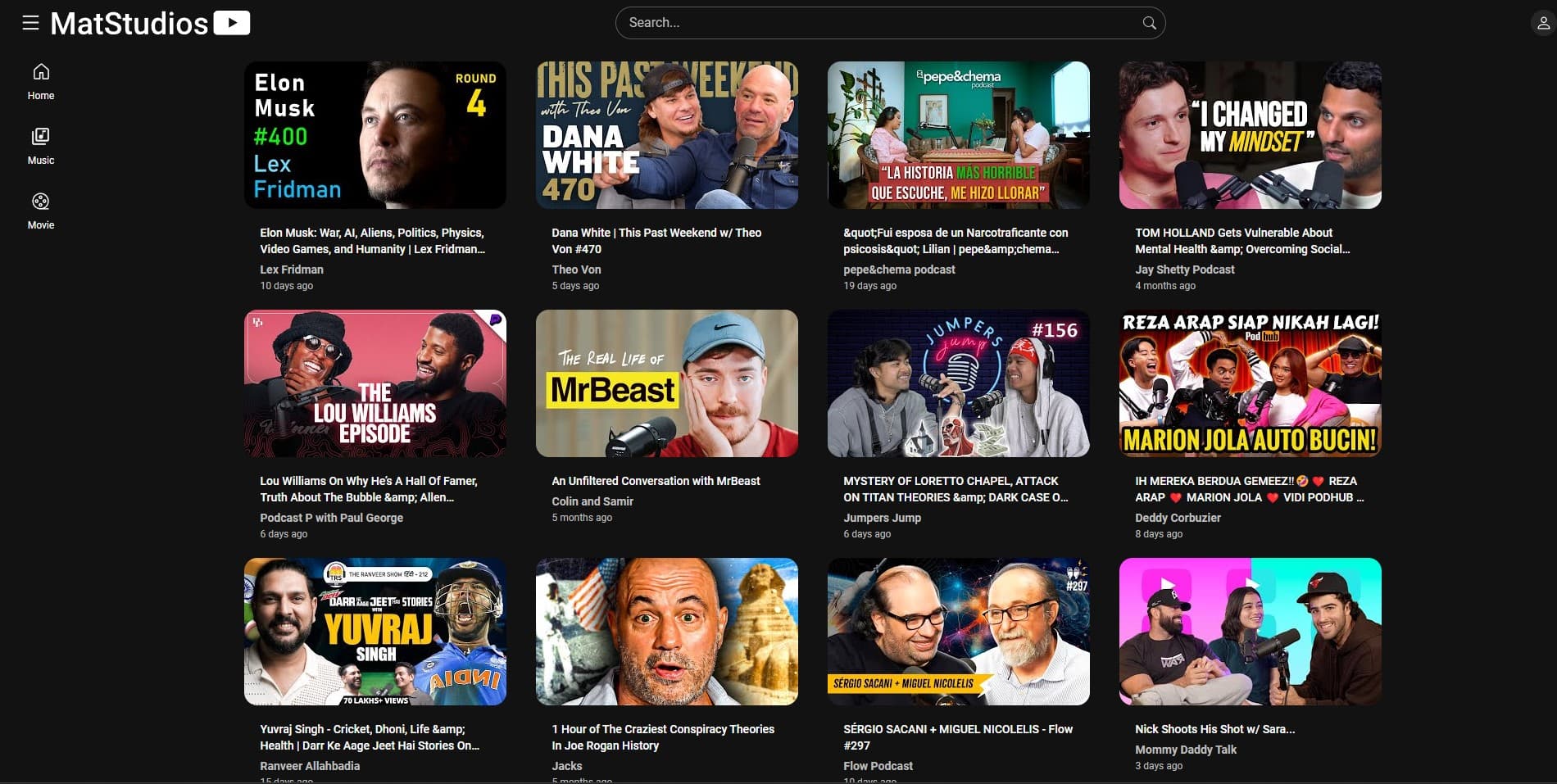Open the Theo Von channel name
The height and width of the screenshot is (784, 1557).
(x=576, y=270)
